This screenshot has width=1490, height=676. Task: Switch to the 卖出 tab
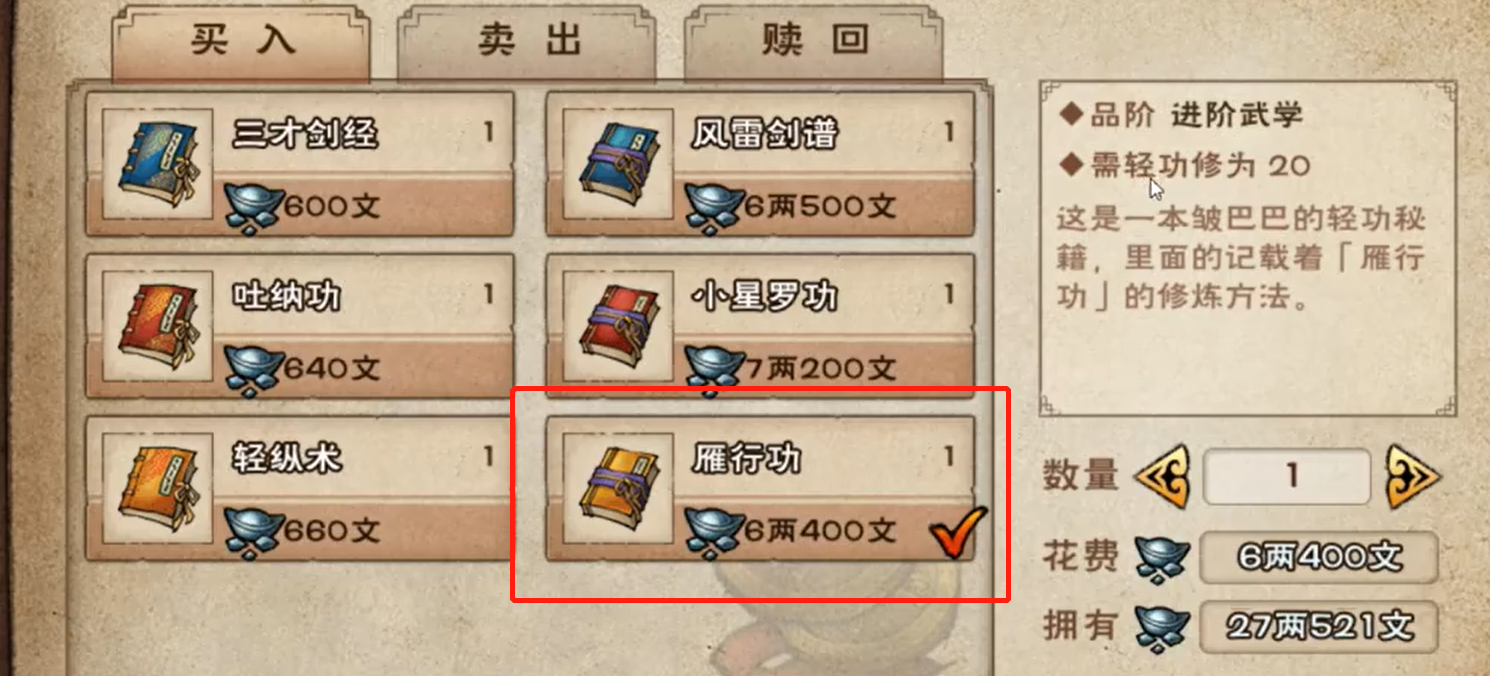(529, 42)
